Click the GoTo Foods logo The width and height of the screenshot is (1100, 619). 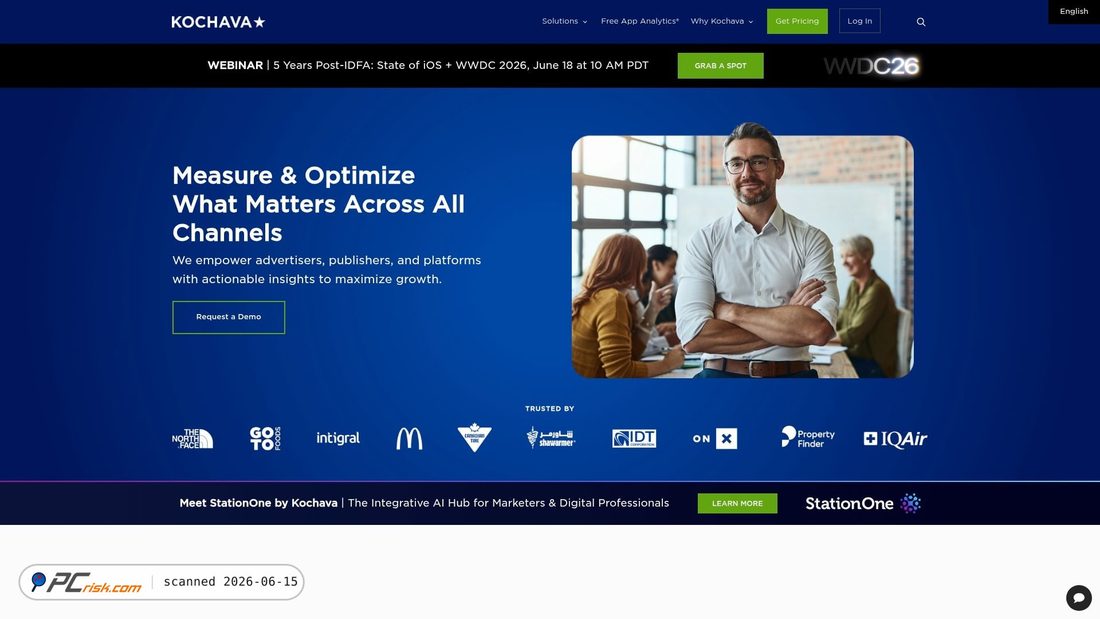(265, 439)
